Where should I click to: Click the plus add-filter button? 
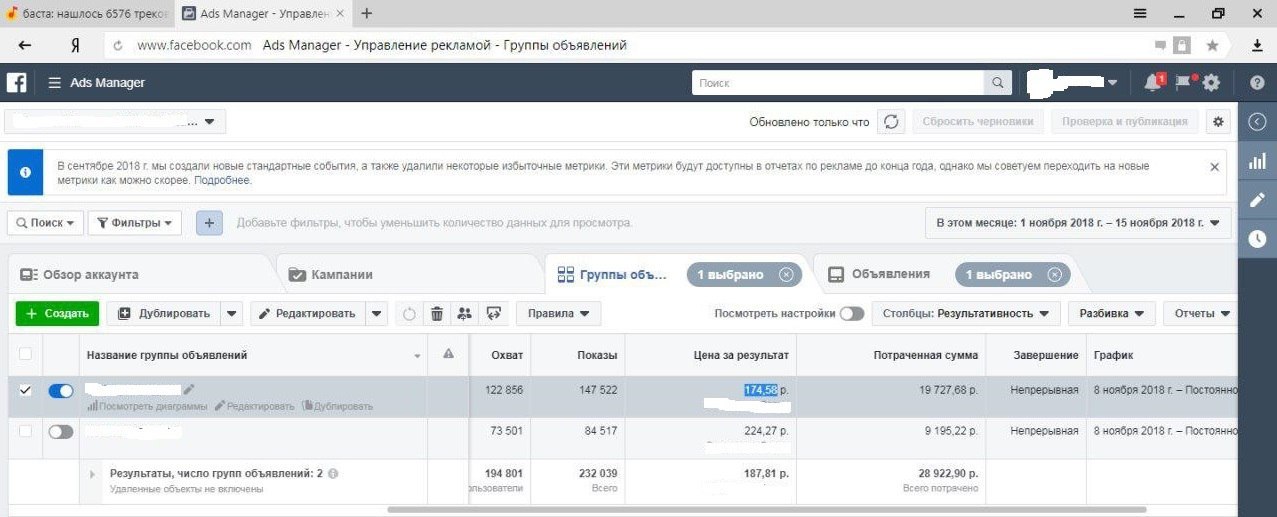click(x=209, y=223)
